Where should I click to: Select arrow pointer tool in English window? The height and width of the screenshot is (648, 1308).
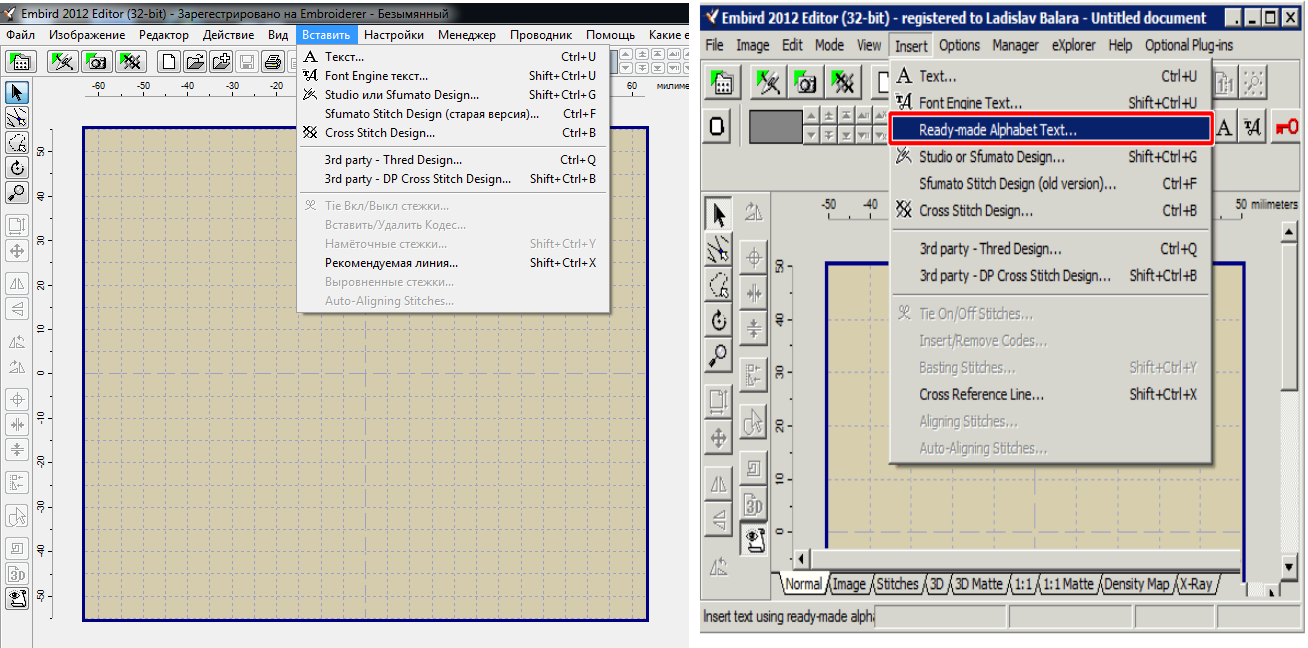pos(718,213)
